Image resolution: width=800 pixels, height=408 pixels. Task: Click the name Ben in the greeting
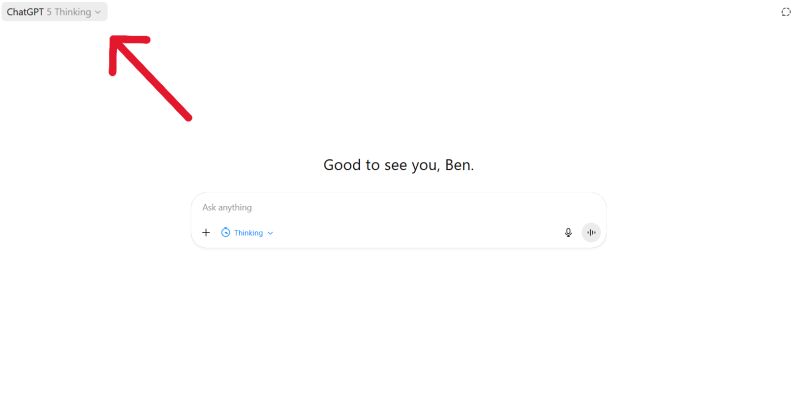(x=457, y=165)
